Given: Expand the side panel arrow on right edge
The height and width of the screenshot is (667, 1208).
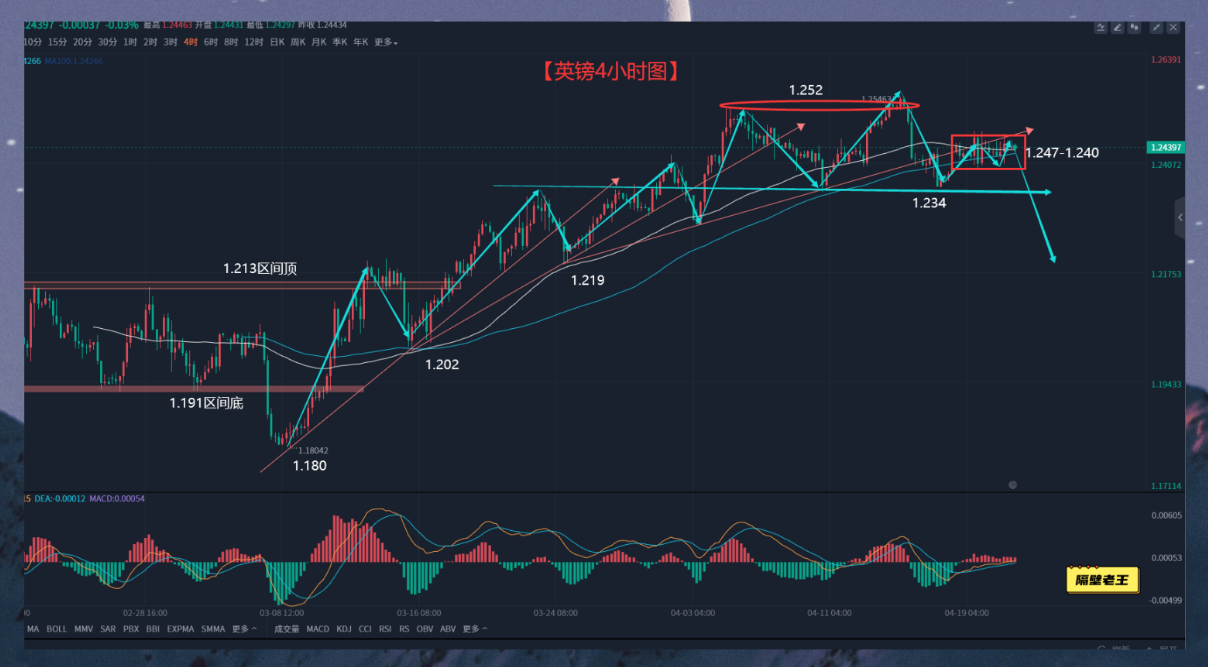Looking at the screenshot, I should [1180, 217].
